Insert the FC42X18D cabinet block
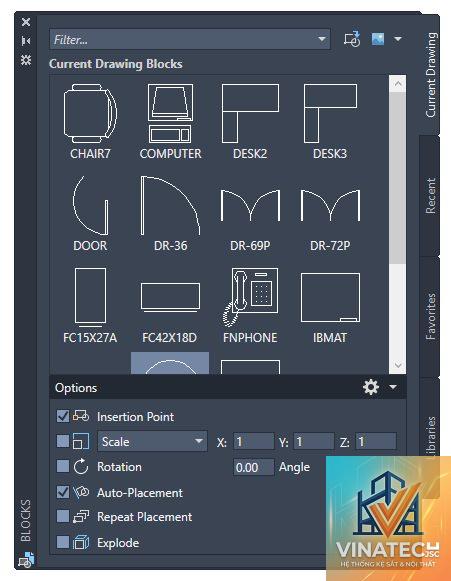 [x=170, y=297]
